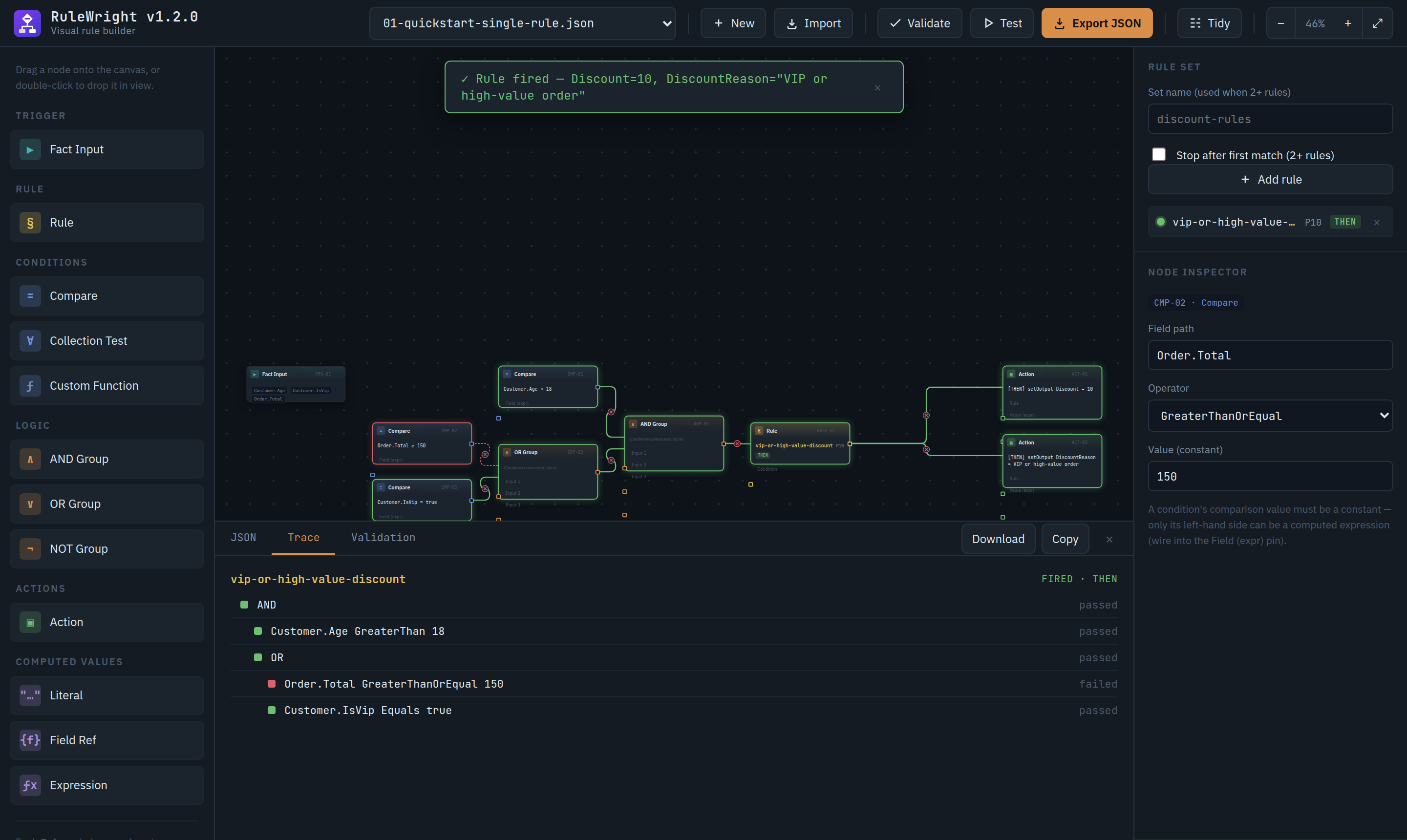Select the Literal node icon
The image size is (1407, 840).
coord(30,695)
